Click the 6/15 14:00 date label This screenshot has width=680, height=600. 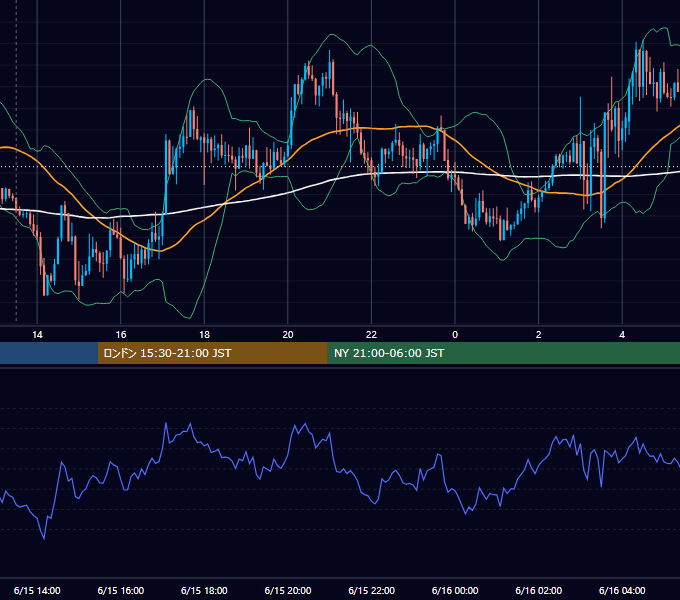[x=37, y=590]
